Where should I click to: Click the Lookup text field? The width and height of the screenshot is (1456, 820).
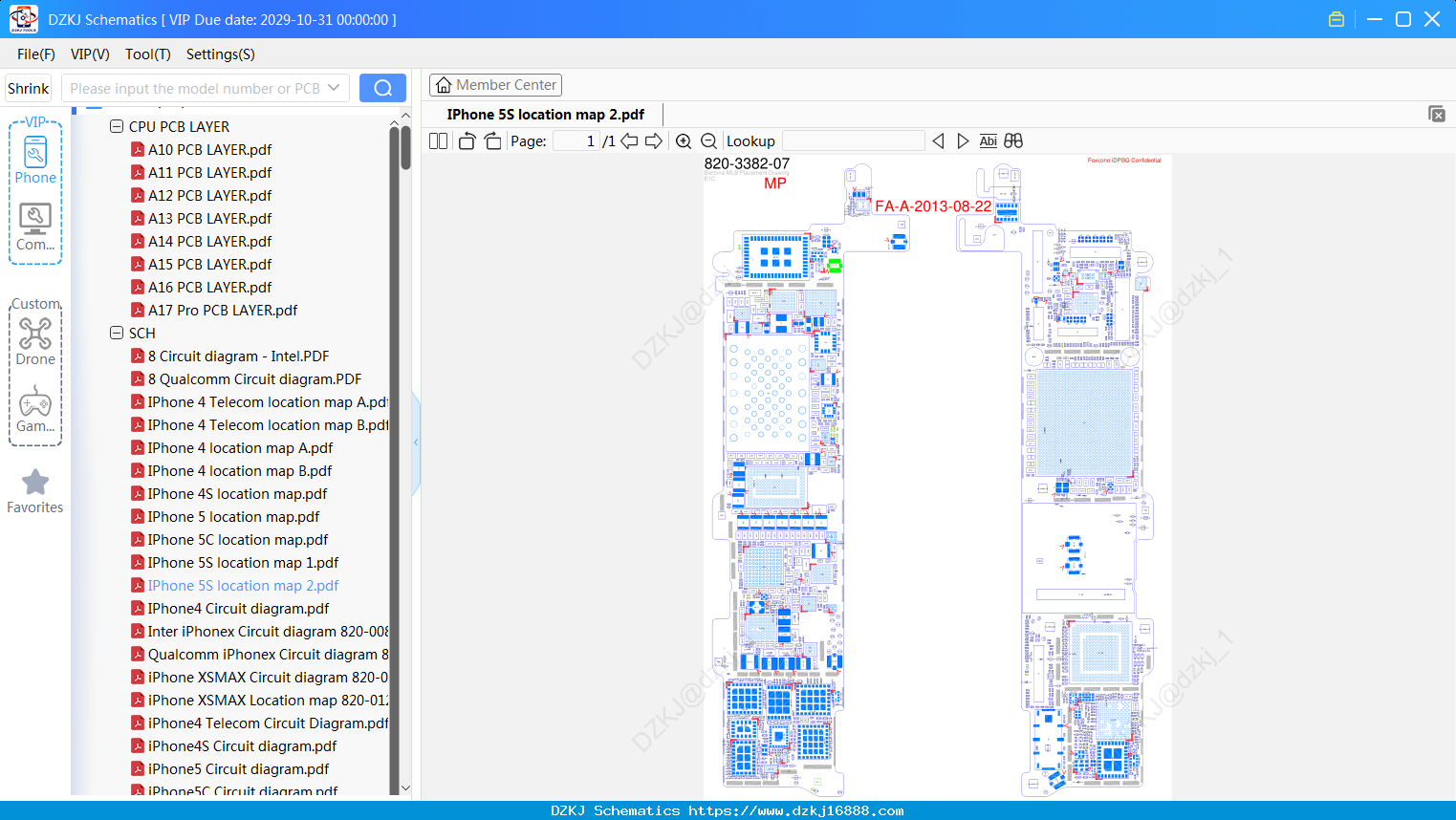pyautogui.click(x=853, y=141)
